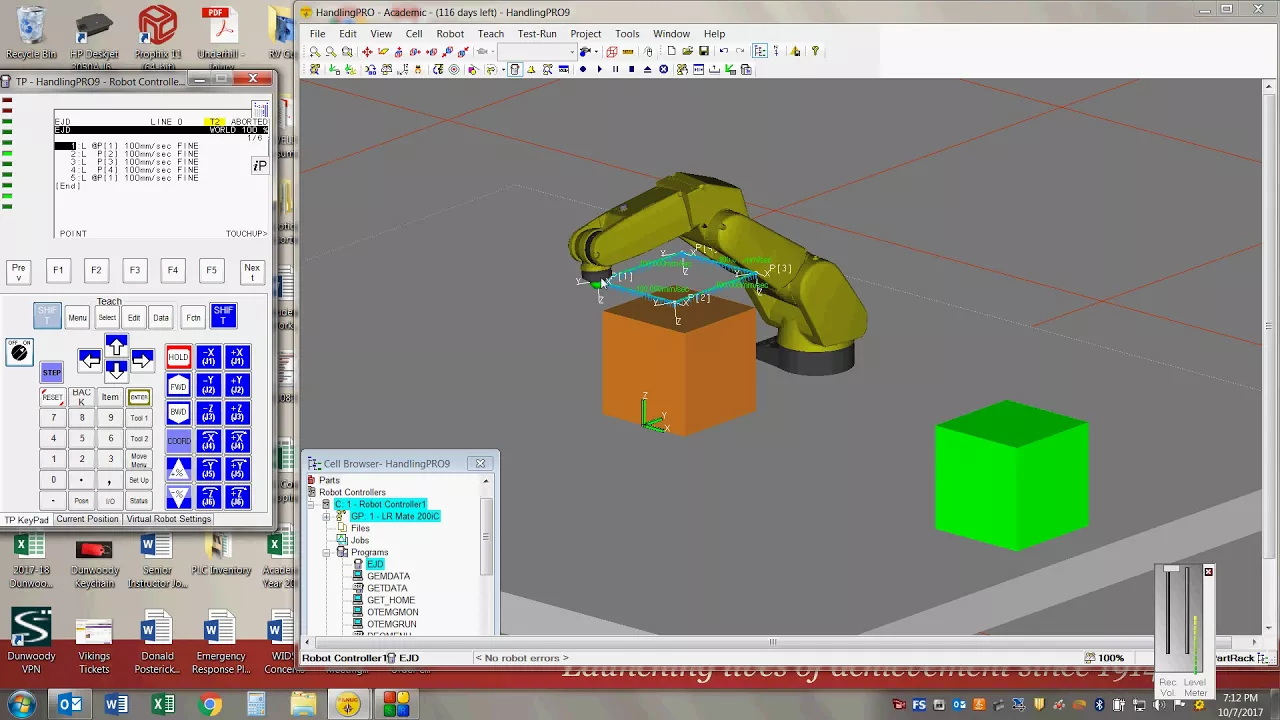Click the F3 softkey on pendant
Viewport: 1280px width, 720px height.
point(134,270)
